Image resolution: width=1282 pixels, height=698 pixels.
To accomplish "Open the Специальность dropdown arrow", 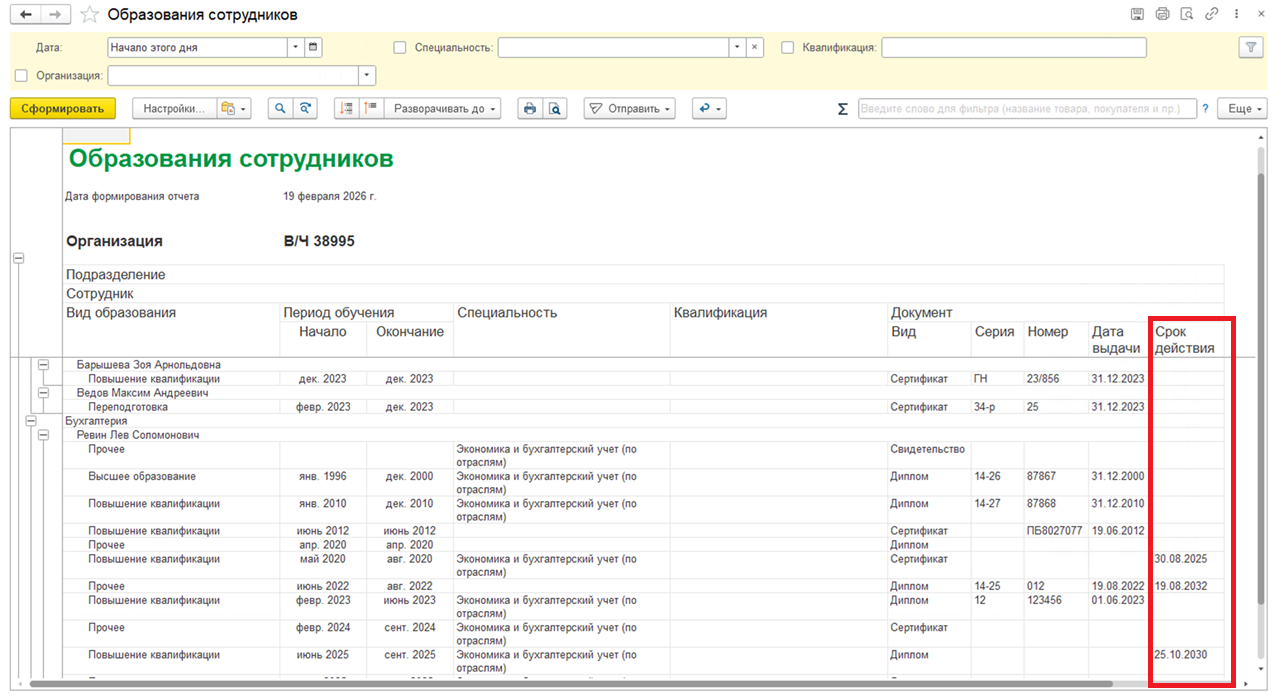I will (x=738, y=47).
